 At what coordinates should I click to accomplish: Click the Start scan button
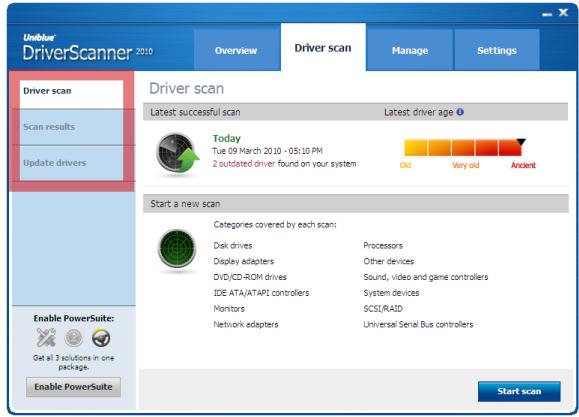(x=519, y=391)
